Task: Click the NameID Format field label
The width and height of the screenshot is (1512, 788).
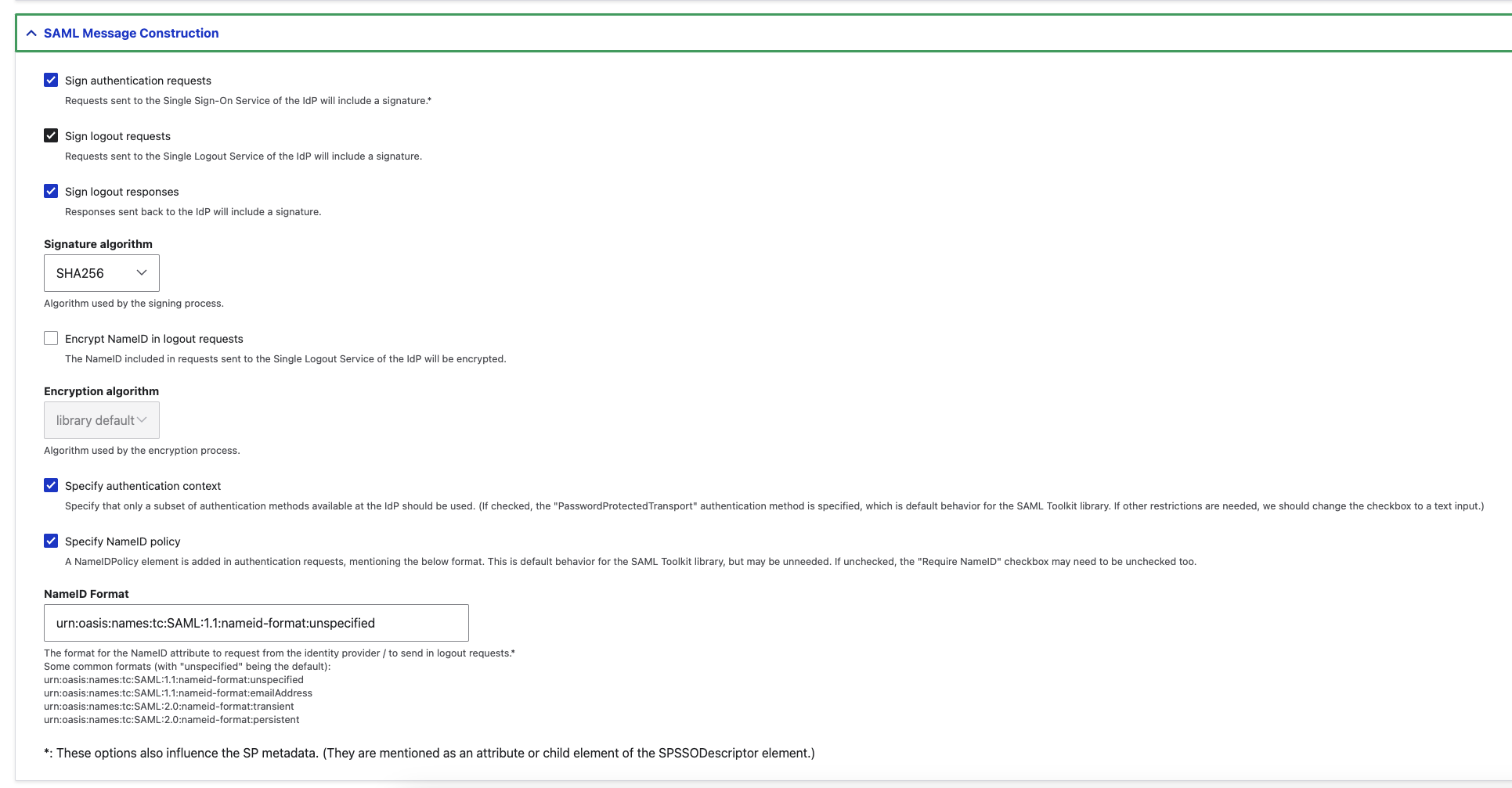Action: click(86, 594)
